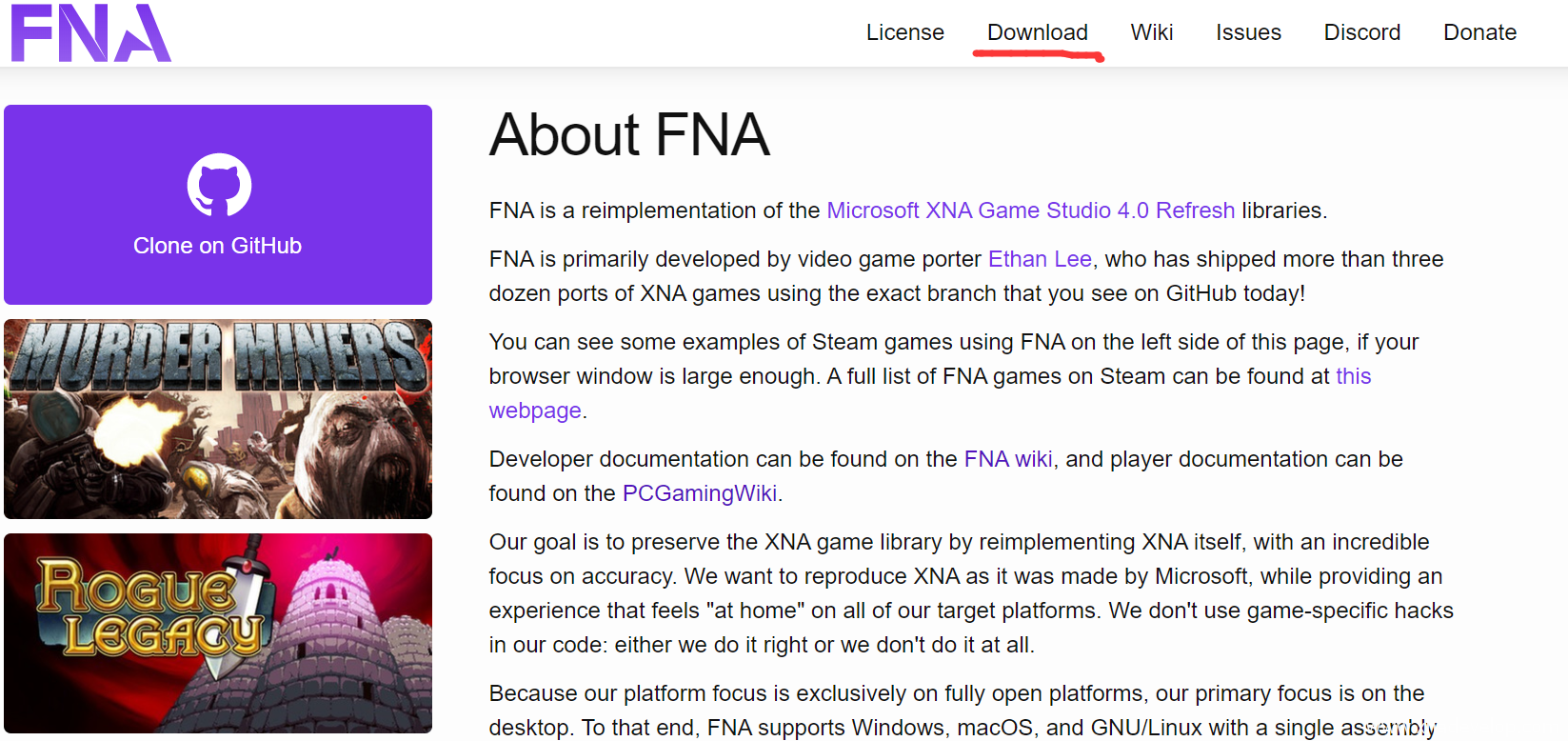Screen dimensions: 1568x741
Task: Open the Discord nav link
Action: coord(1361,32)
